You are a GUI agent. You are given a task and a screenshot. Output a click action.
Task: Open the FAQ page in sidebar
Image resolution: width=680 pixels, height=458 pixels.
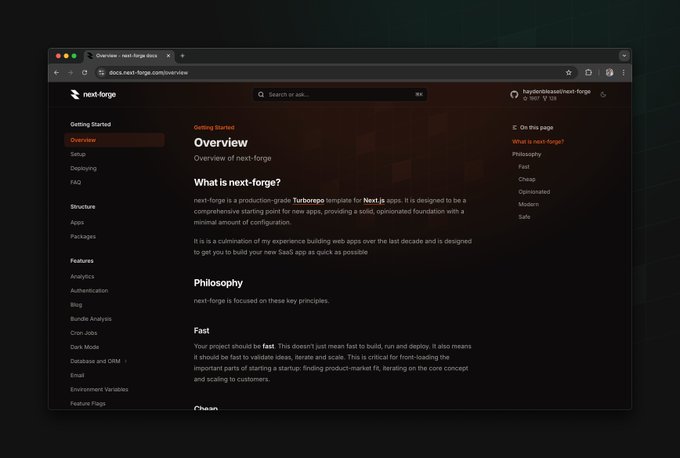click(75, 182)
